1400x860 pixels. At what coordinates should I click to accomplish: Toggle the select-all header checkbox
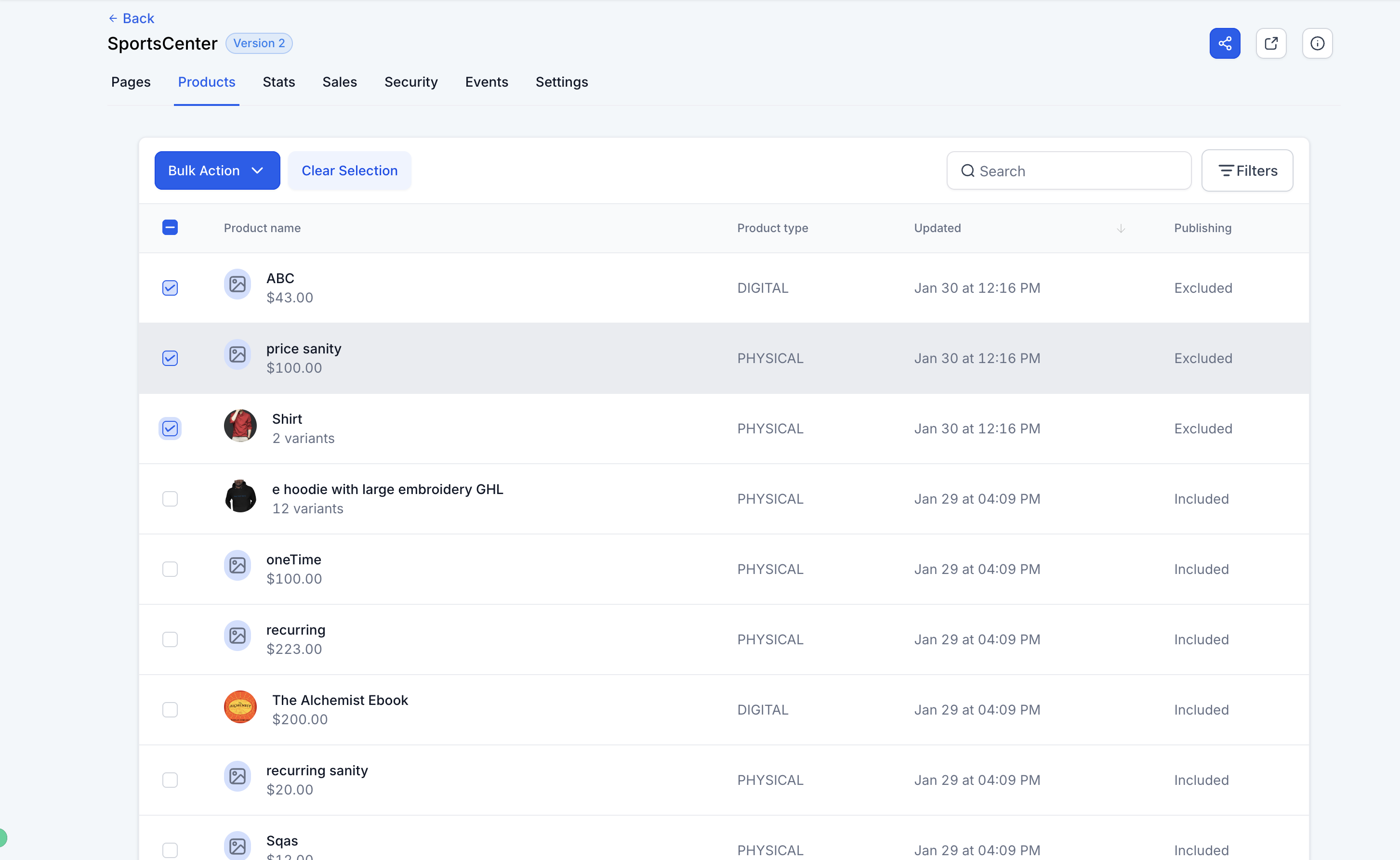pyautogui.click(x=170, y=227)
